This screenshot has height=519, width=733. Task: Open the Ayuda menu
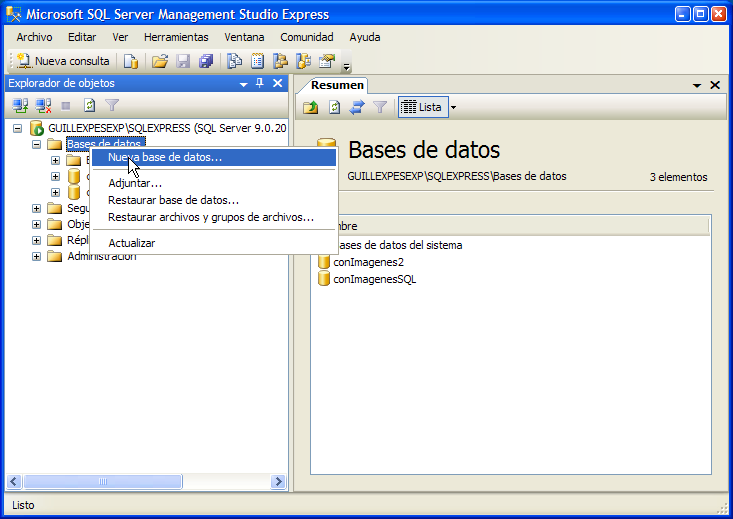[365, 37]
